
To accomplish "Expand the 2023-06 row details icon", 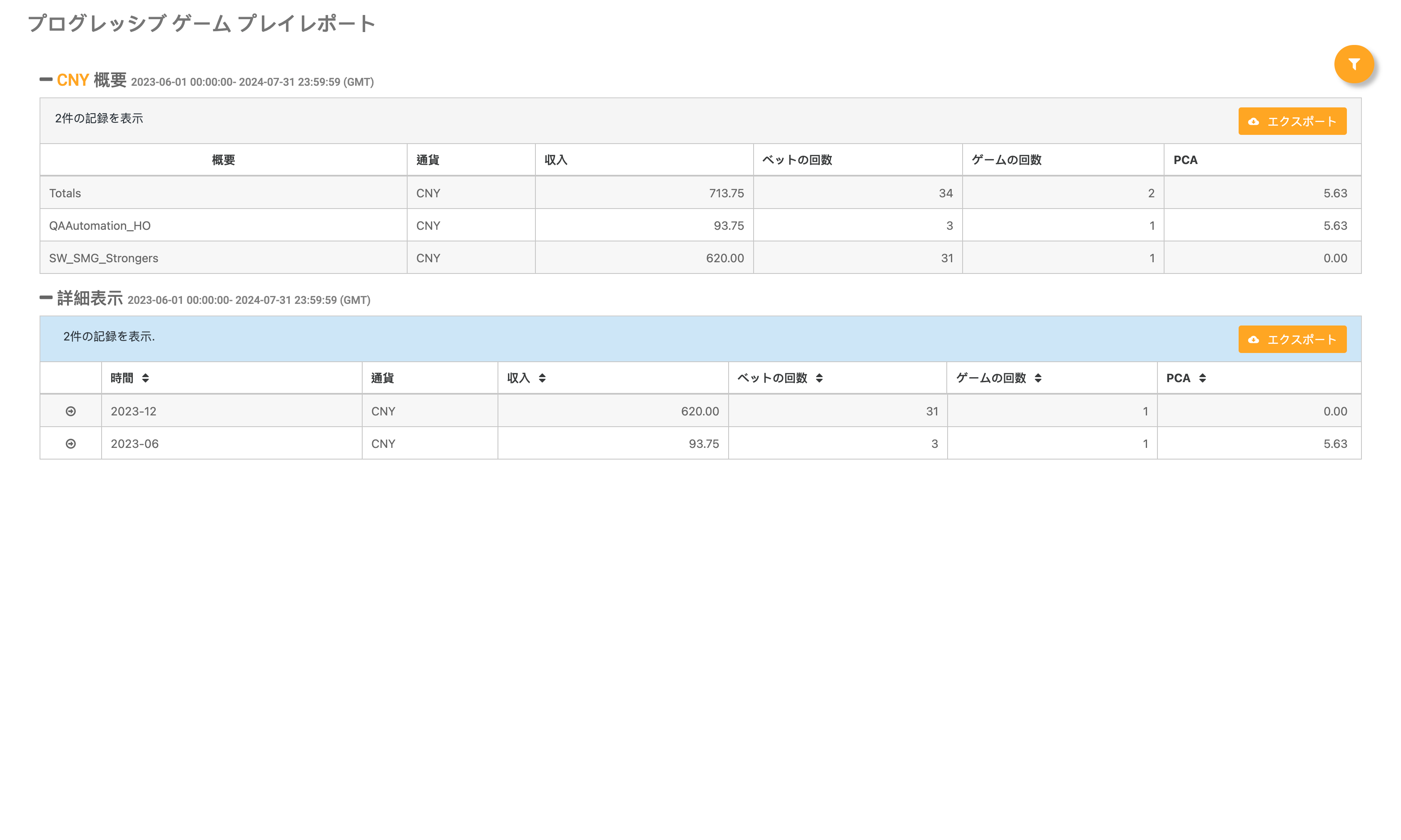I will coord(71,444).
